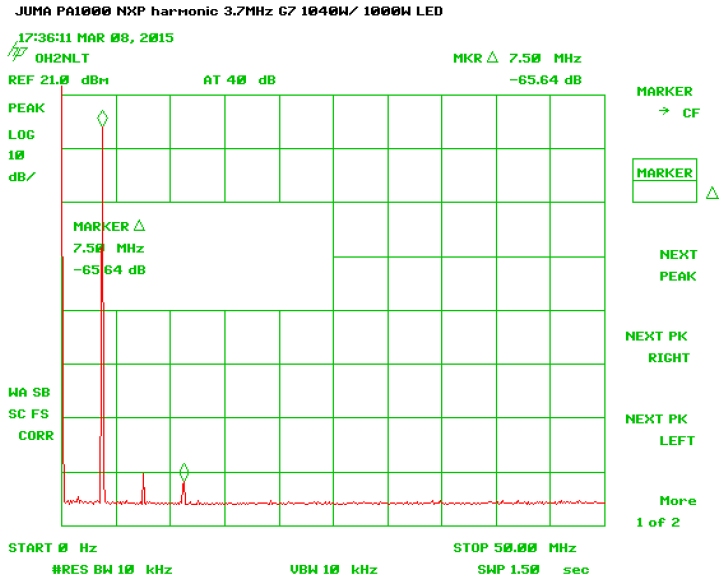The height and width of the screenshot is (584, 723).
Task: Click the HP logo icon
Action: [18, 51]
